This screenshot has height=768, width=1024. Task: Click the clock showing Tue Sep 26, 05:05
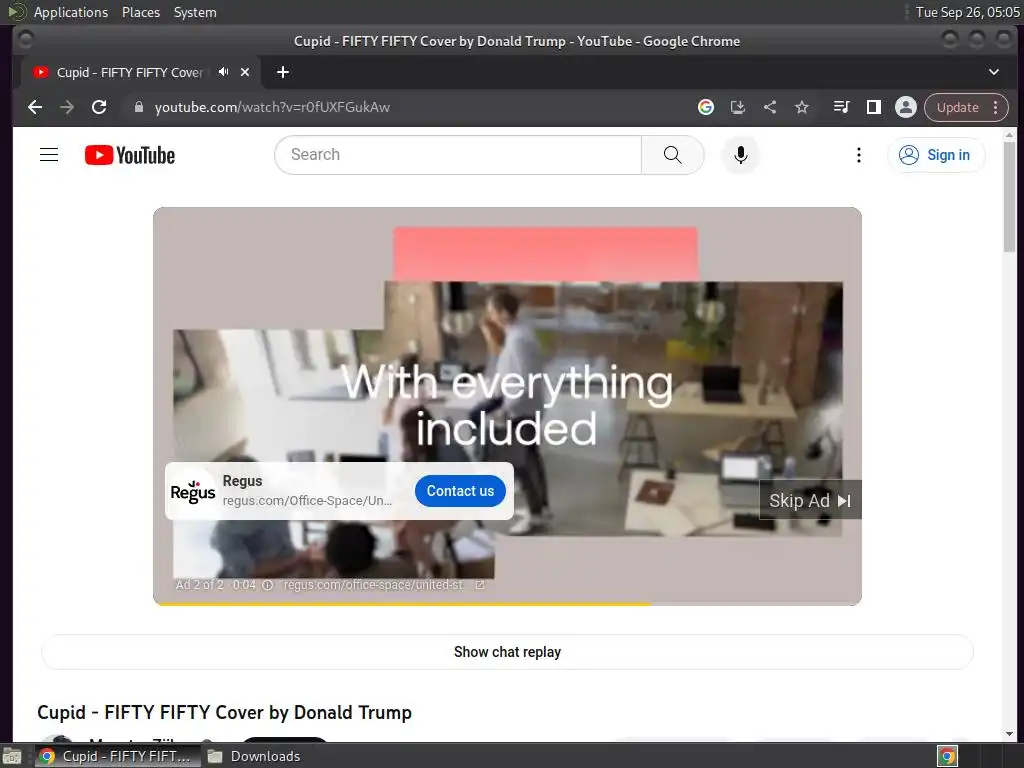[x=967, y=12]
